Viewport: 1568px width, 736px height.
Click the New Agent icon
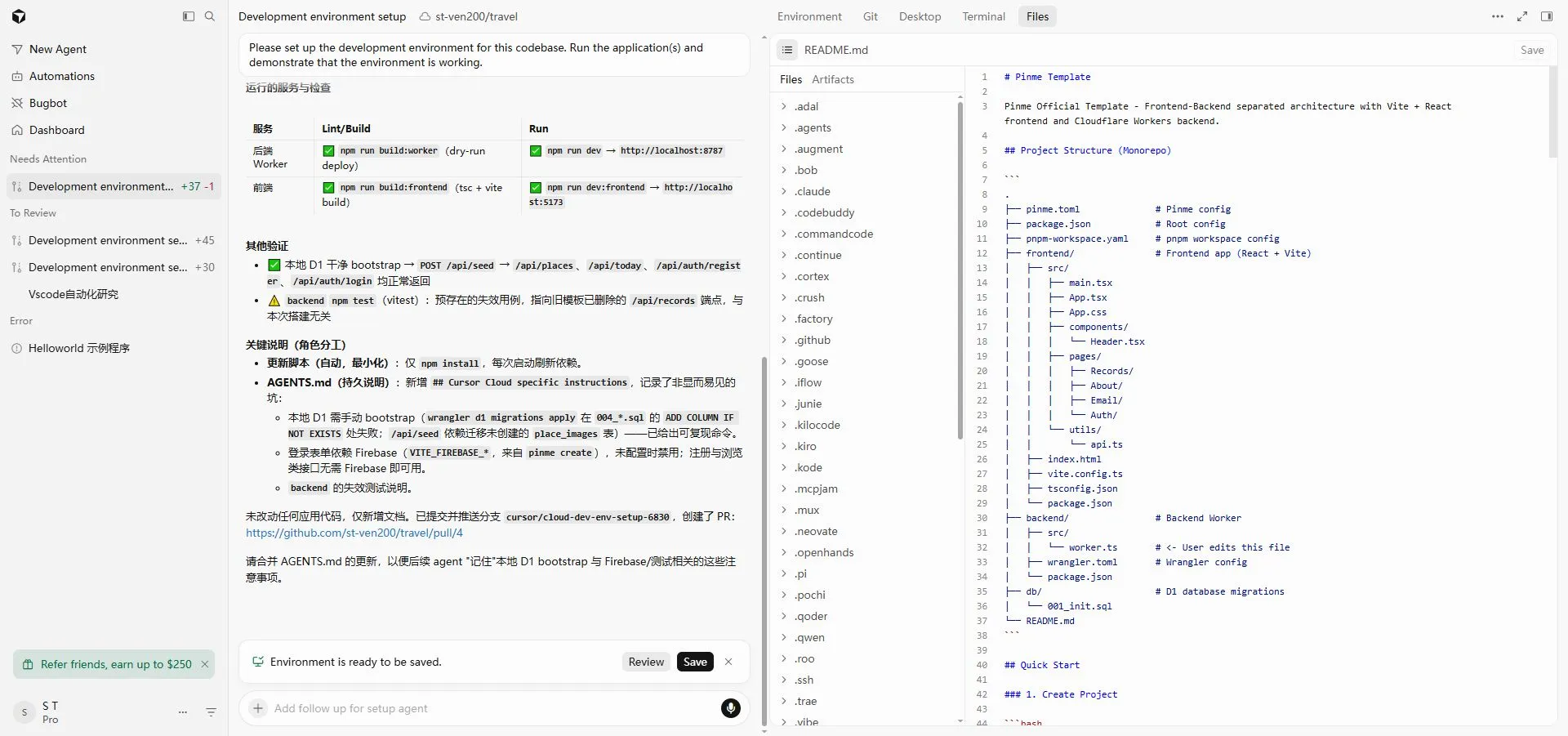[17, 49]
